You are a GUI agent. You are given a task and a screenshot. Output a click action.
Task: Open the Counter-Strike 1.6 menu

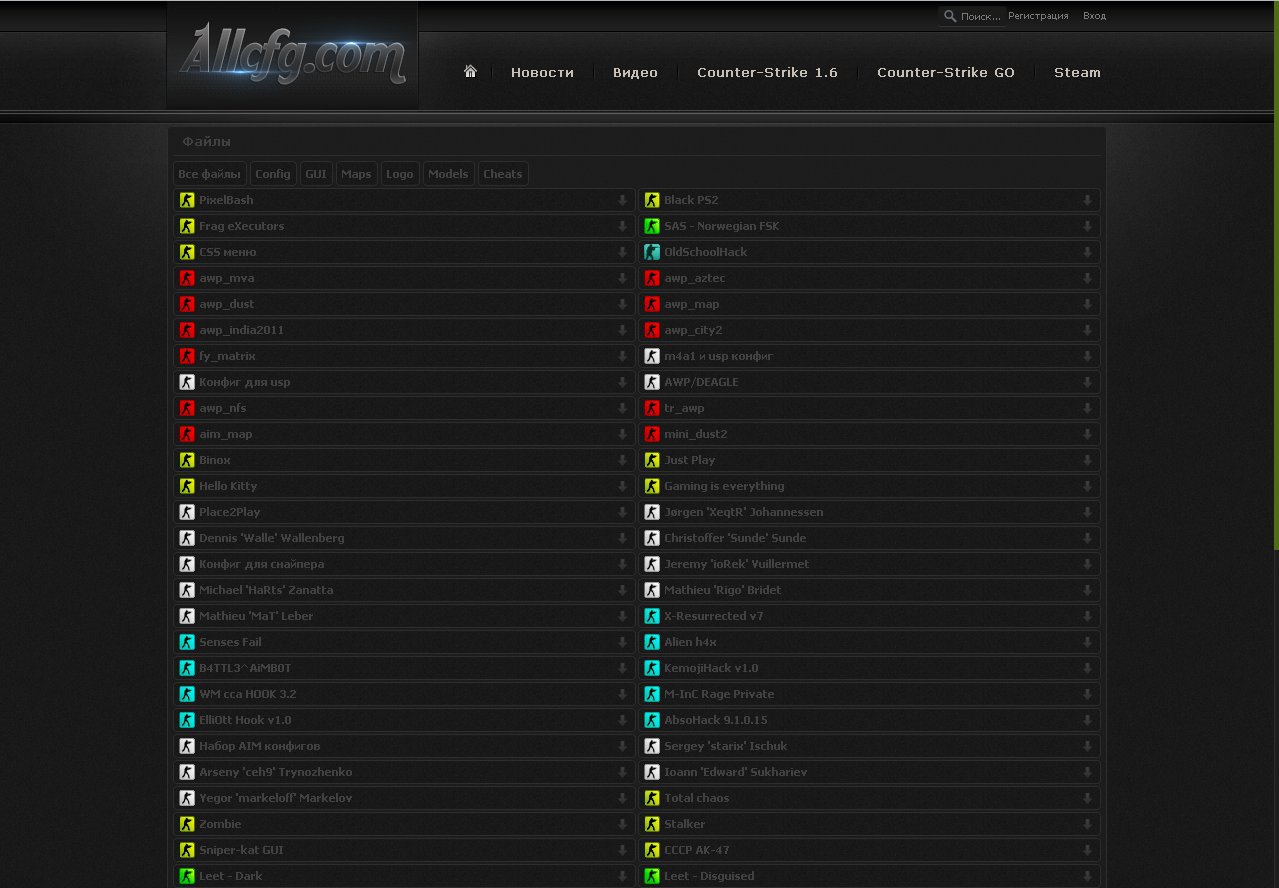pyautogui.click(x=767, y=72)
